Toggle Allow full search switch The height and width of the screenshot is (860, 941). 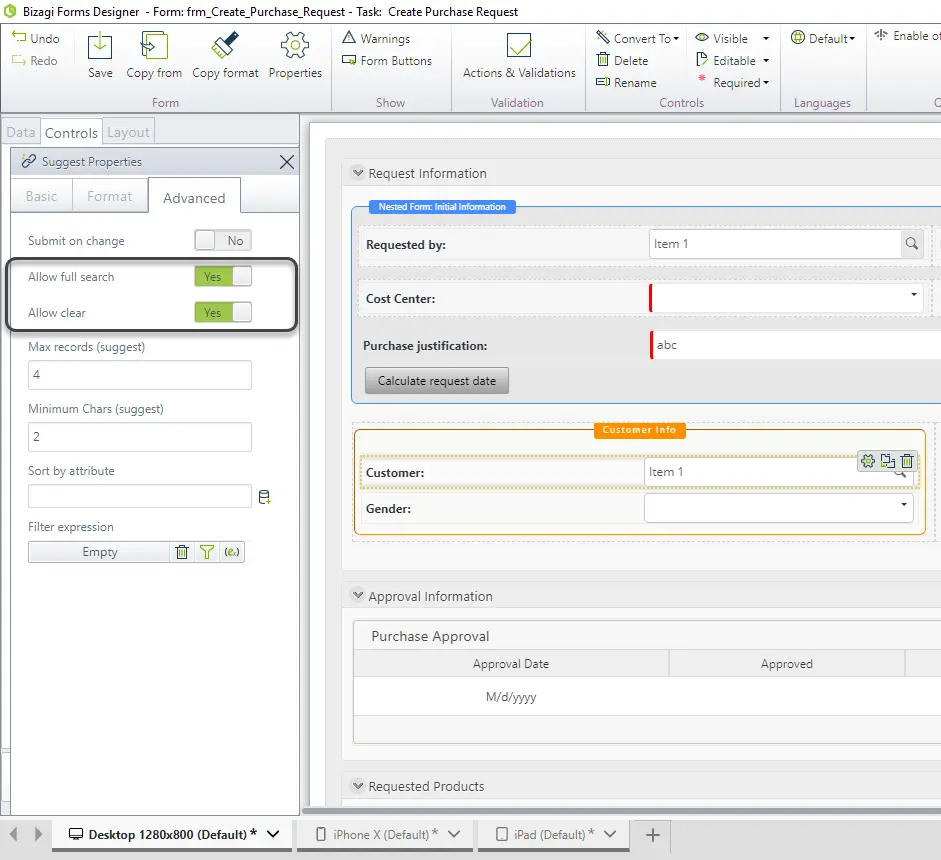223,277
